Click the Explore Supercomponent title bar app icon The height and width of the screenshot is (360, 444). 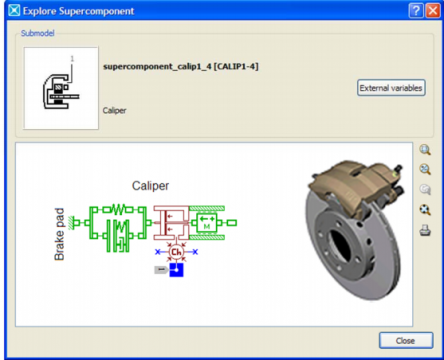point(14,11)
